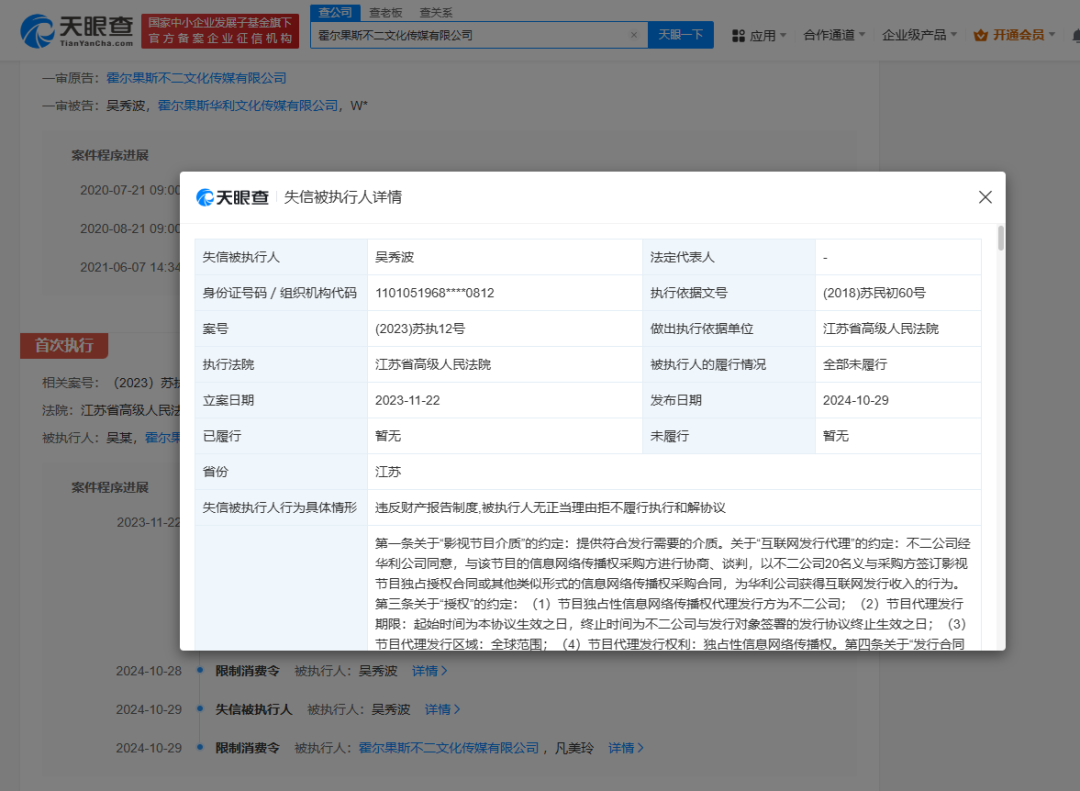Click the crown icon beside 开通会员
1080x791 pixels.
click(x=980, y=35)
